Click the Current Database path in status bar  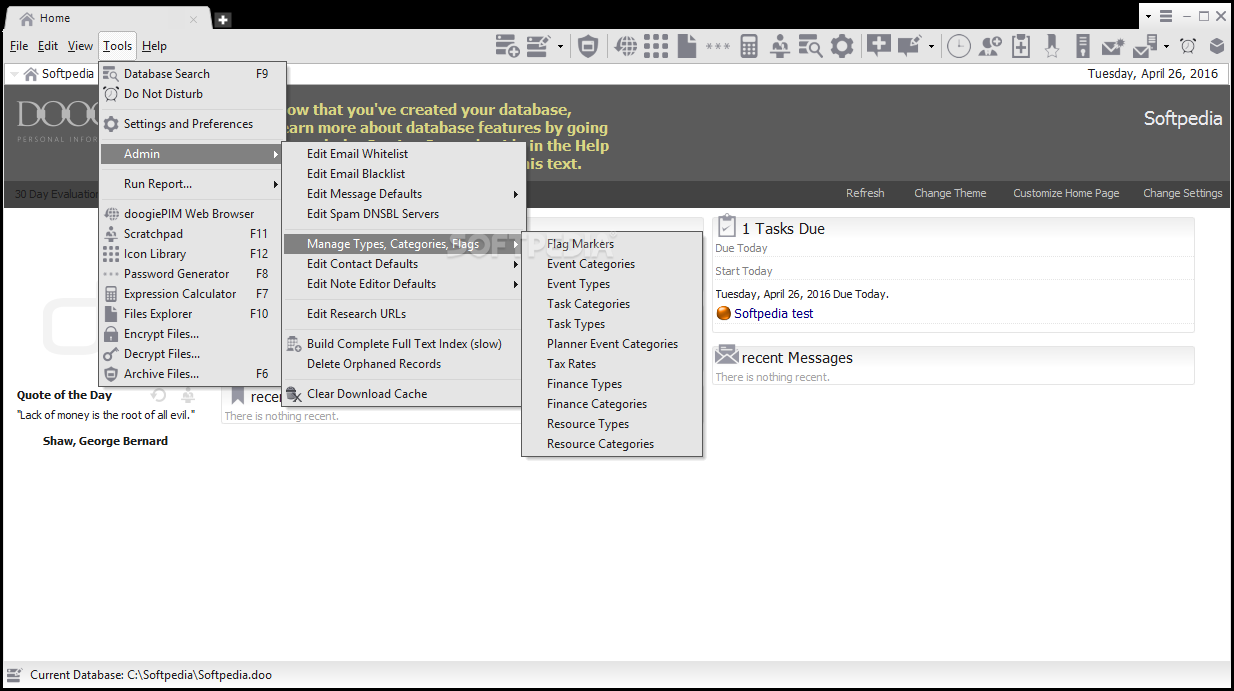[x=151, y=675]
